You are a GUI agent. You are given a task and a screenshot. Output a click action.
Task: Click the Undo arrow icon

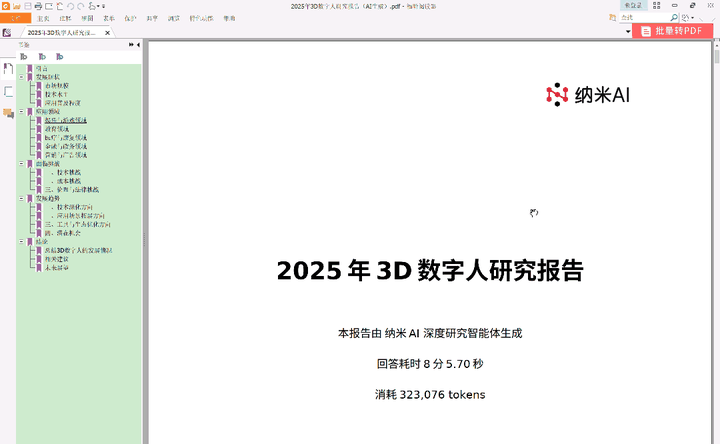pos(70,6)
